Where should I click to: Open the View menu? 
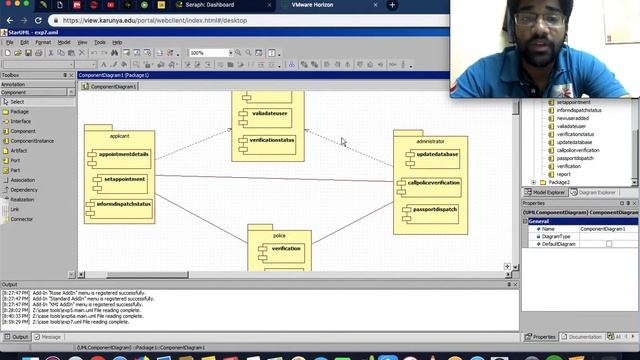pyautogui.click(x=82, y=42)
